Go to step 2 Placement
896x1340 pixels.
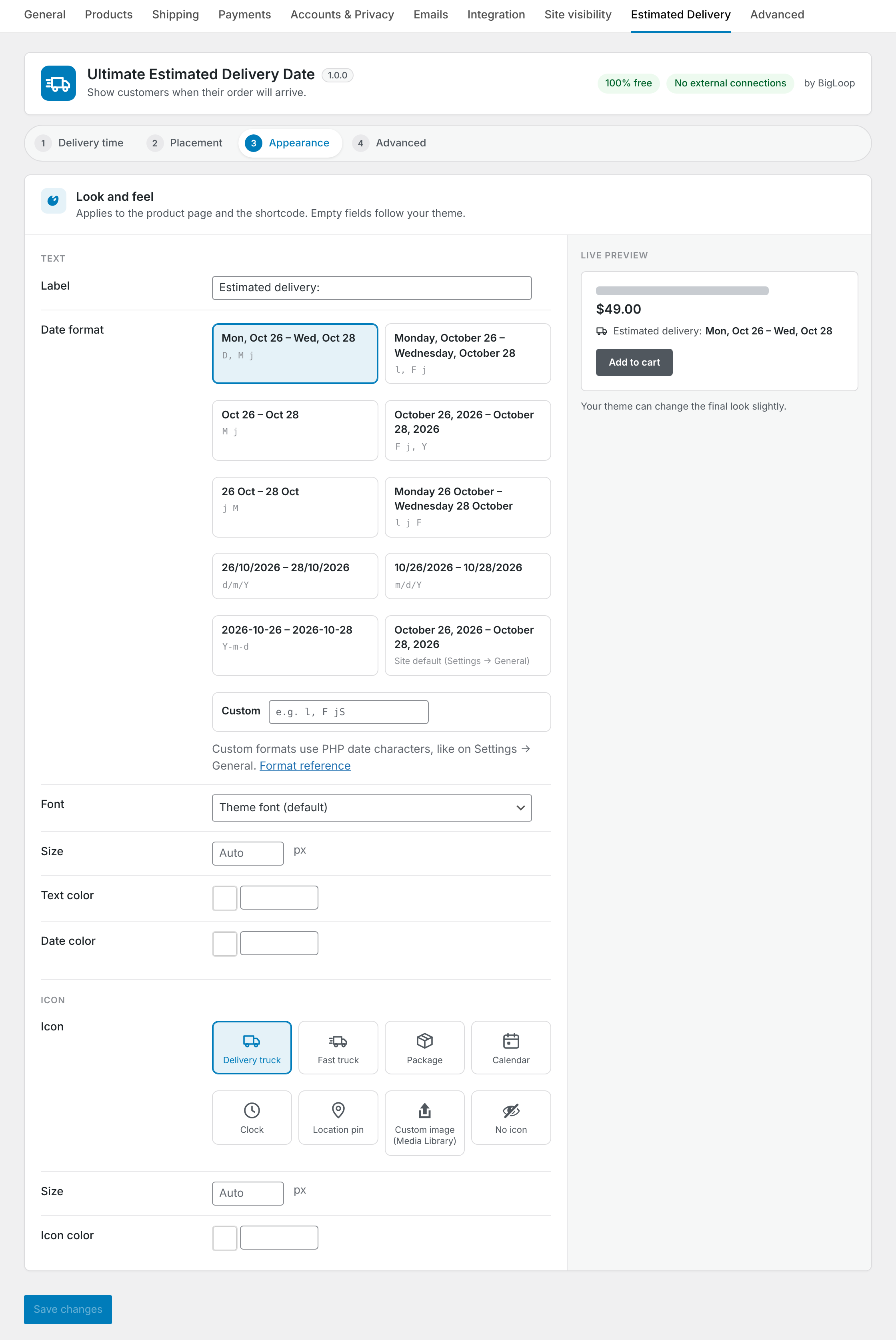[x=184, y=143]
